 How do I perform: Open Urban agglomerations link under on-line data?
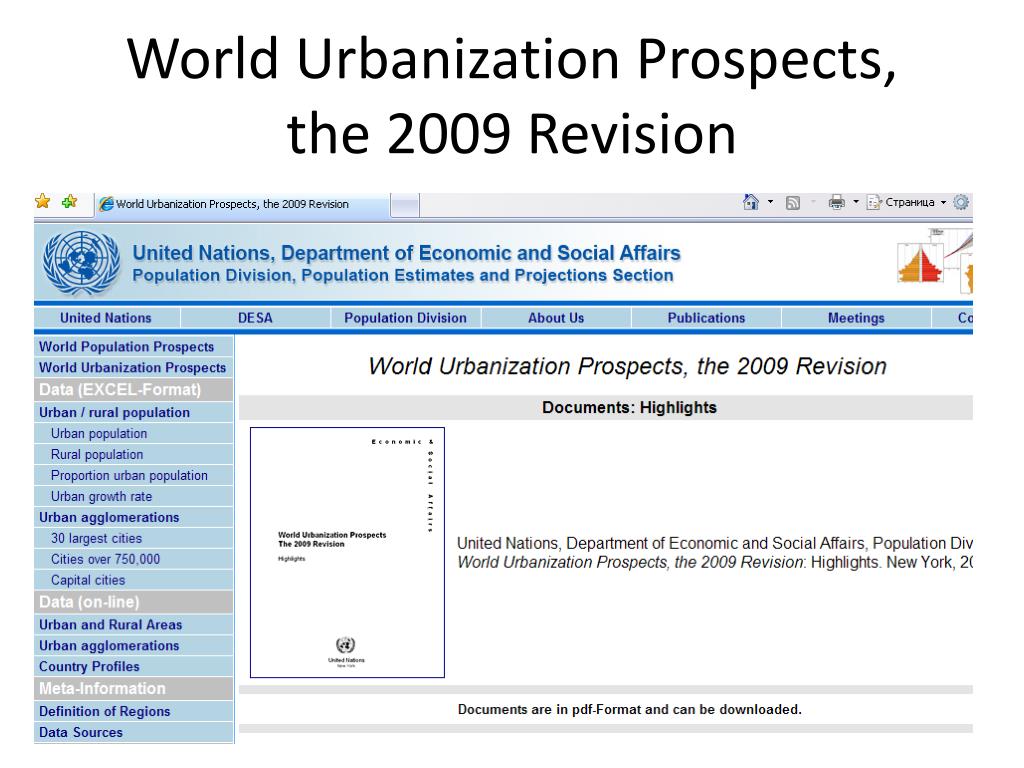point(109,645)
